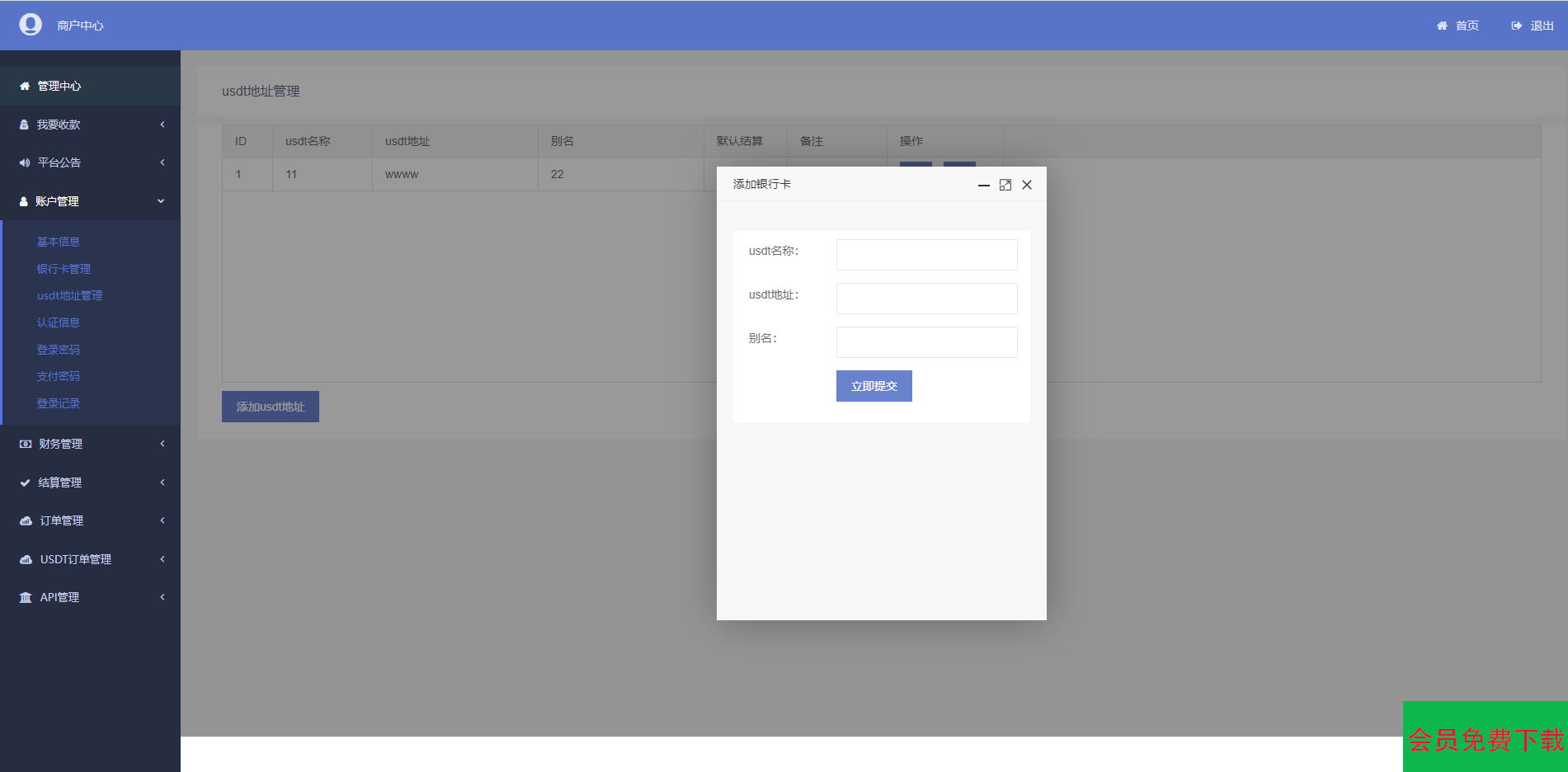
Task: Click the 平台公告 speaker icon
Action: click(25, 162)
